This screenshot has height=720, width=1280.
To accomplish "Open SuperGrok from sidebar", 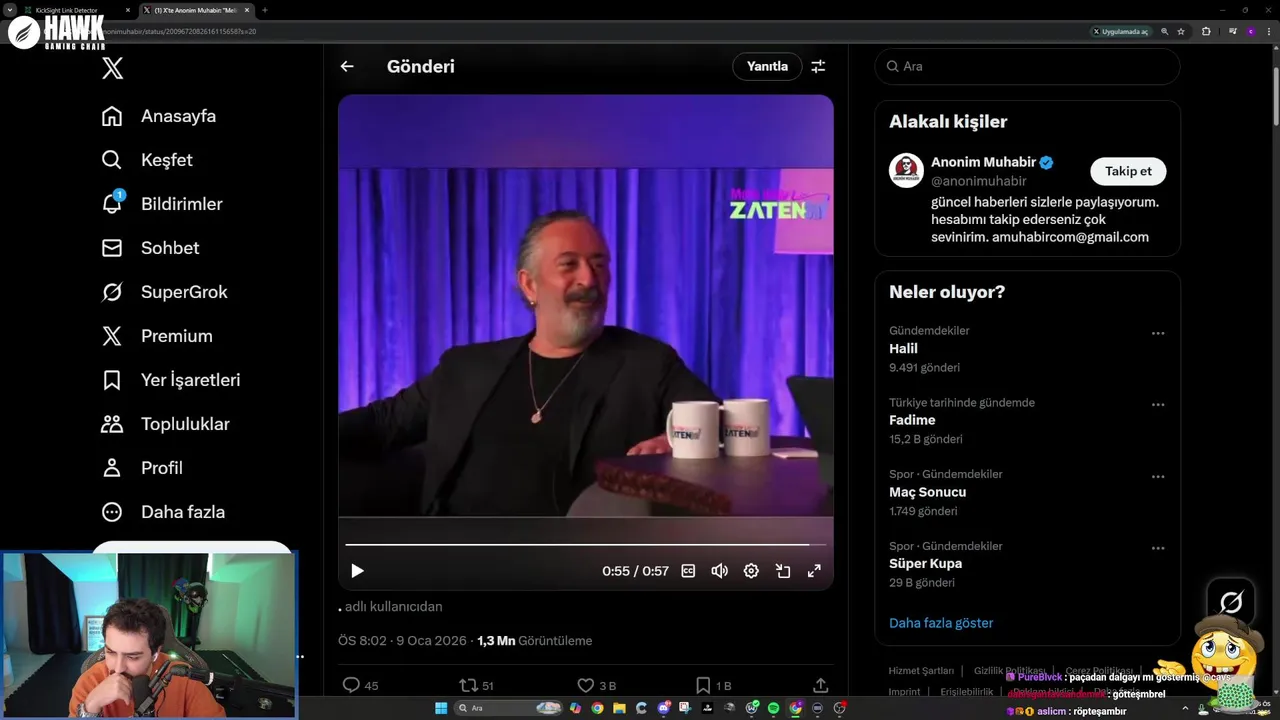I will tap(164, 292).
